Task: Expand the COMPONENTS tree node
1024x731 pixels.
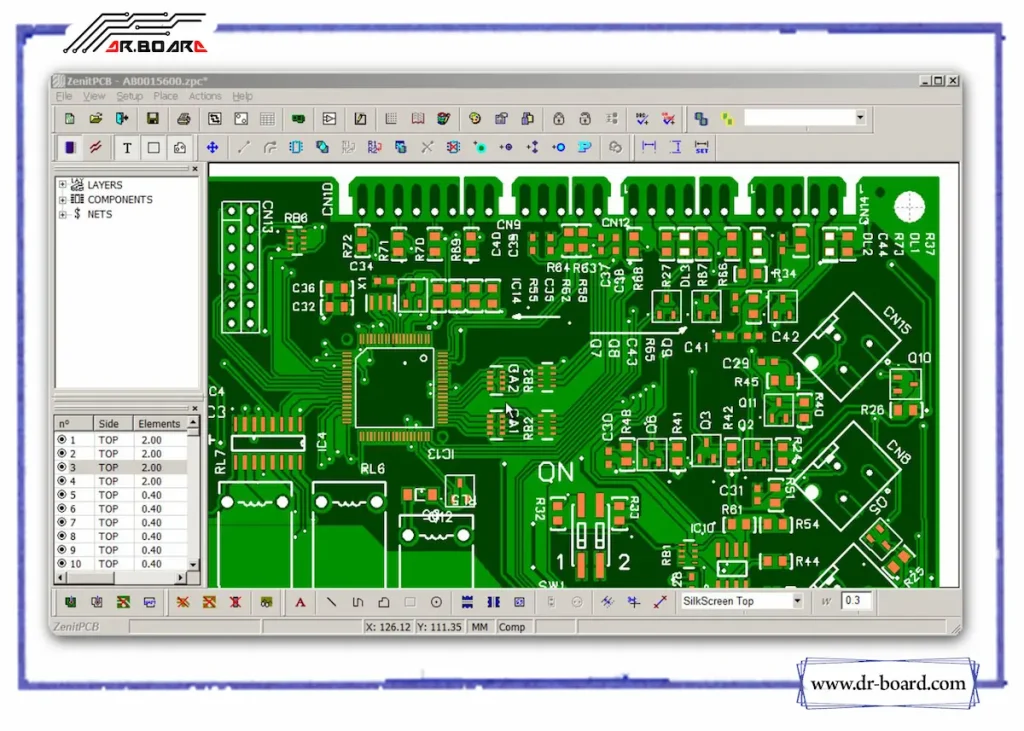Action: 63,199
